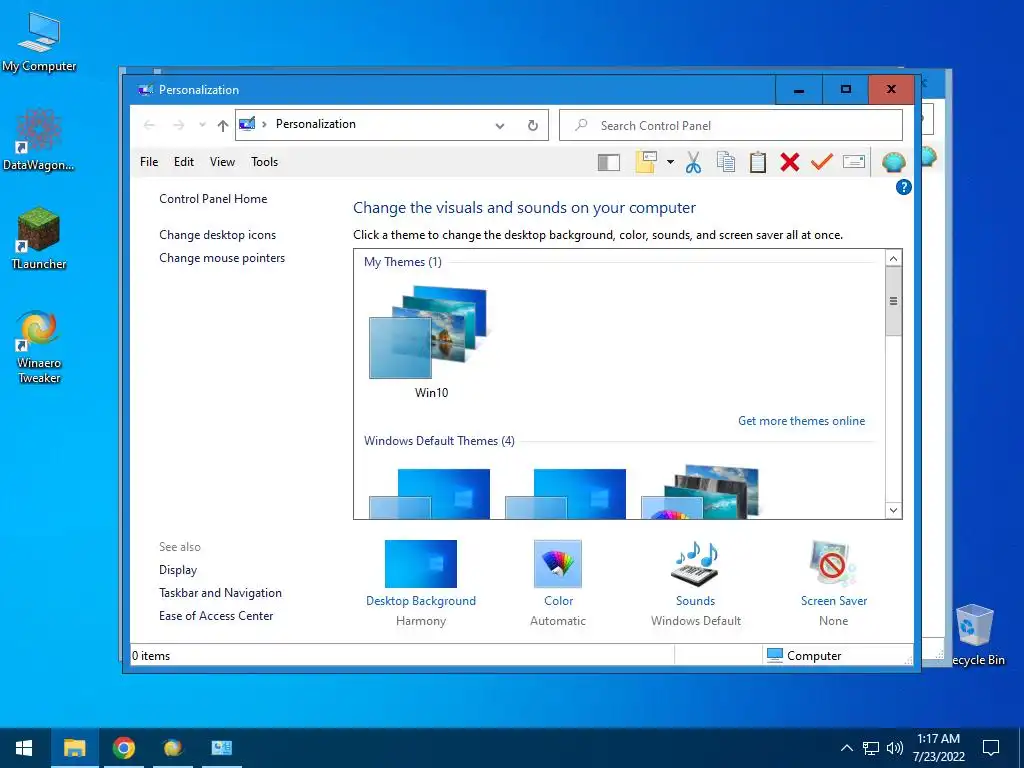Open the Edit menu
This screenshot has height=768, width=1024.
tap(184, 162)
